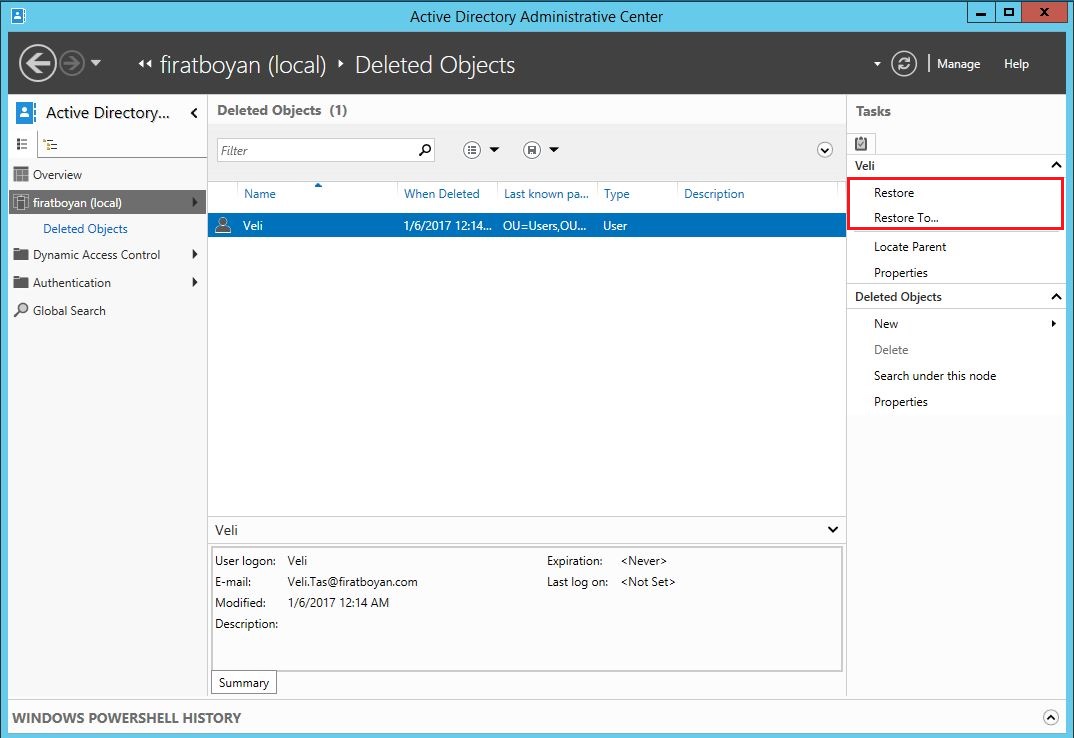Collapse the Veli preview pane chevron
Screen dimensions: 1074x738
(832, 530)
